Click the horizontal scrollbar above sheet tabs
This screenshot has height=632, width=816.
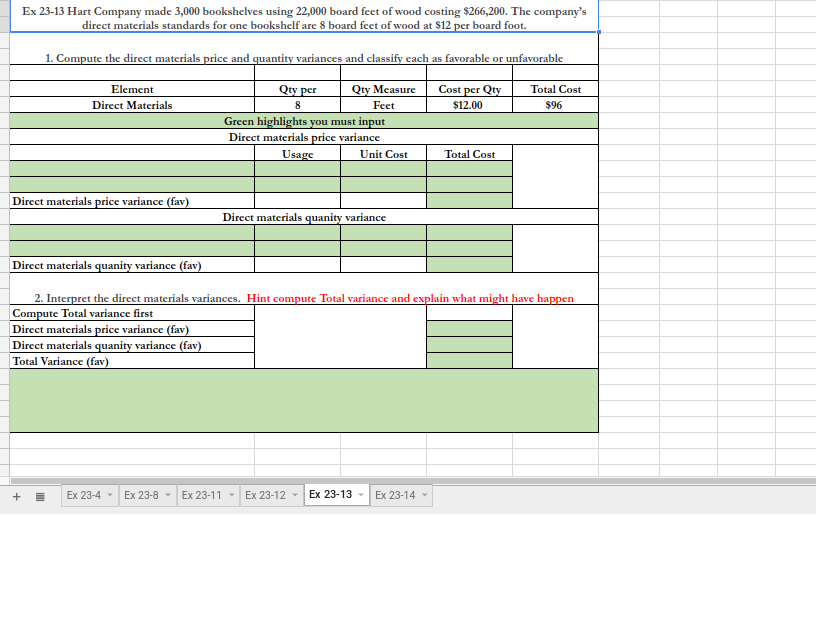point(413,481)
